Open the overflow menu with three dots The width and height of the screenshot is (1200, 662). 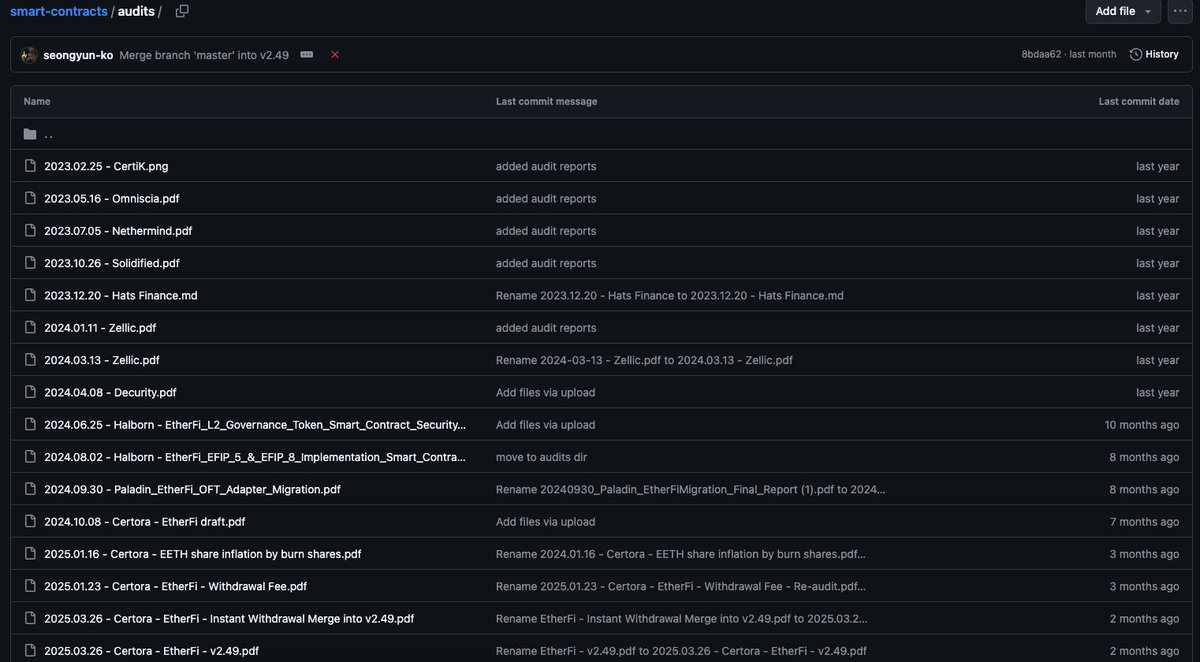(x=1181, y=11)
